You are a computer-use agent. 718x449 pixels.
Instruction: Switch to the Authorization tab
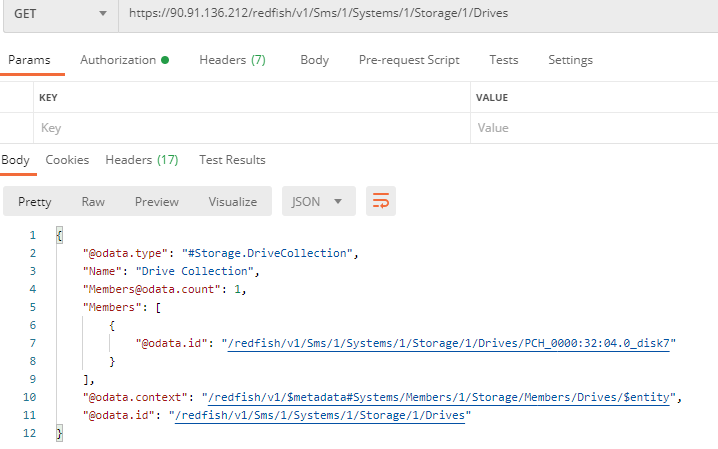pos(124,60)
